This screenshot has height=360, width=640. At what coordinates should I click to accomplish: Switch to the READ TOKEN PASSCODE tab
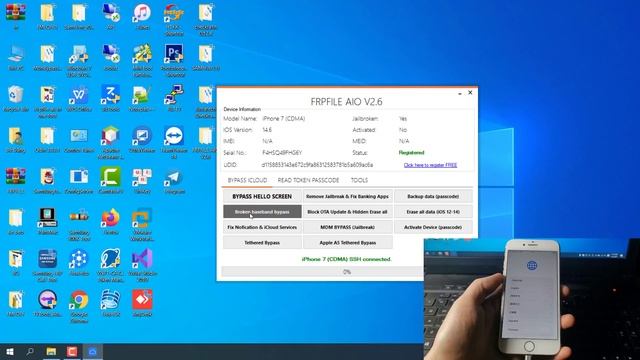point(308,180)
